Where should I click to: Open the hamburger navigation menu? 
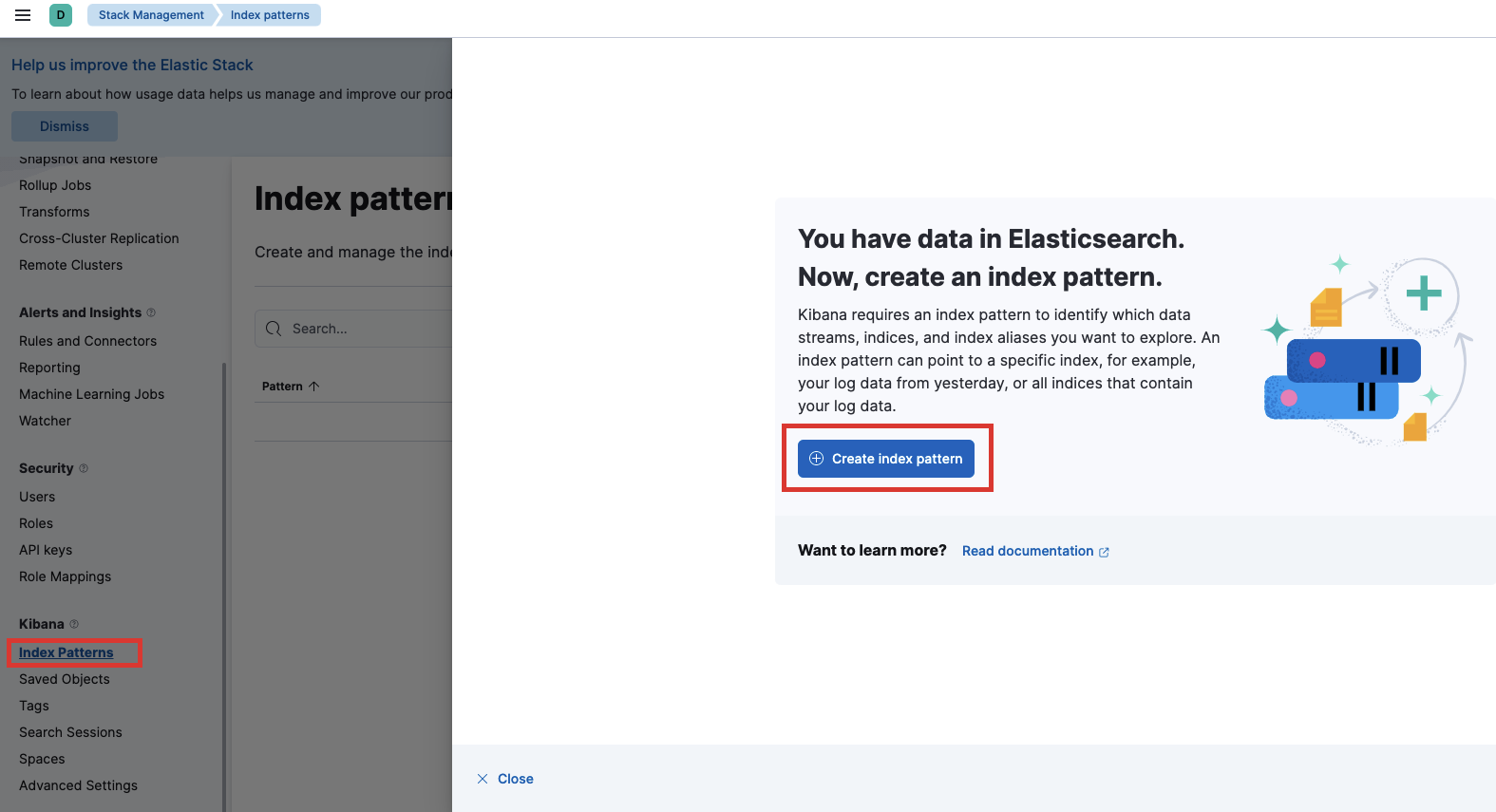(x=23, y=15)
